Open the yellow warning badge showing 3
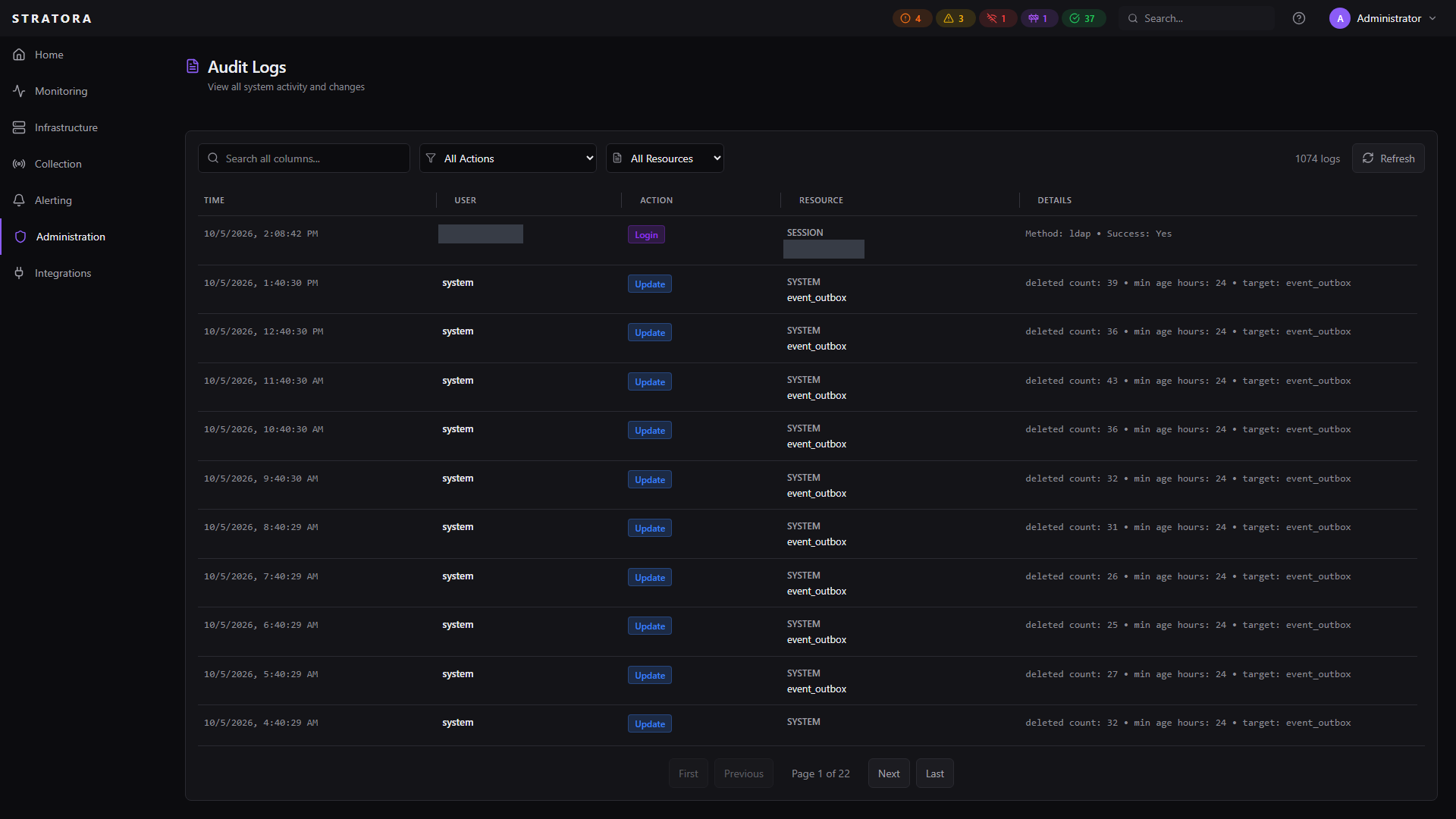 [955, 18]
